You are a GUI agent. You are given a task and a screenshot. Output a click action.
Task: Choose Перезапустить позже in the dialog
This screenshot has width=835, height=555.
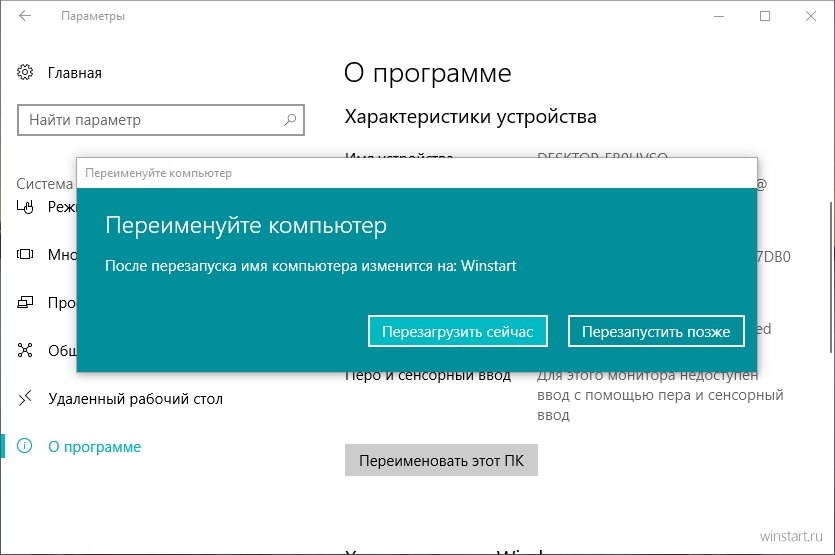click(656, 331)
